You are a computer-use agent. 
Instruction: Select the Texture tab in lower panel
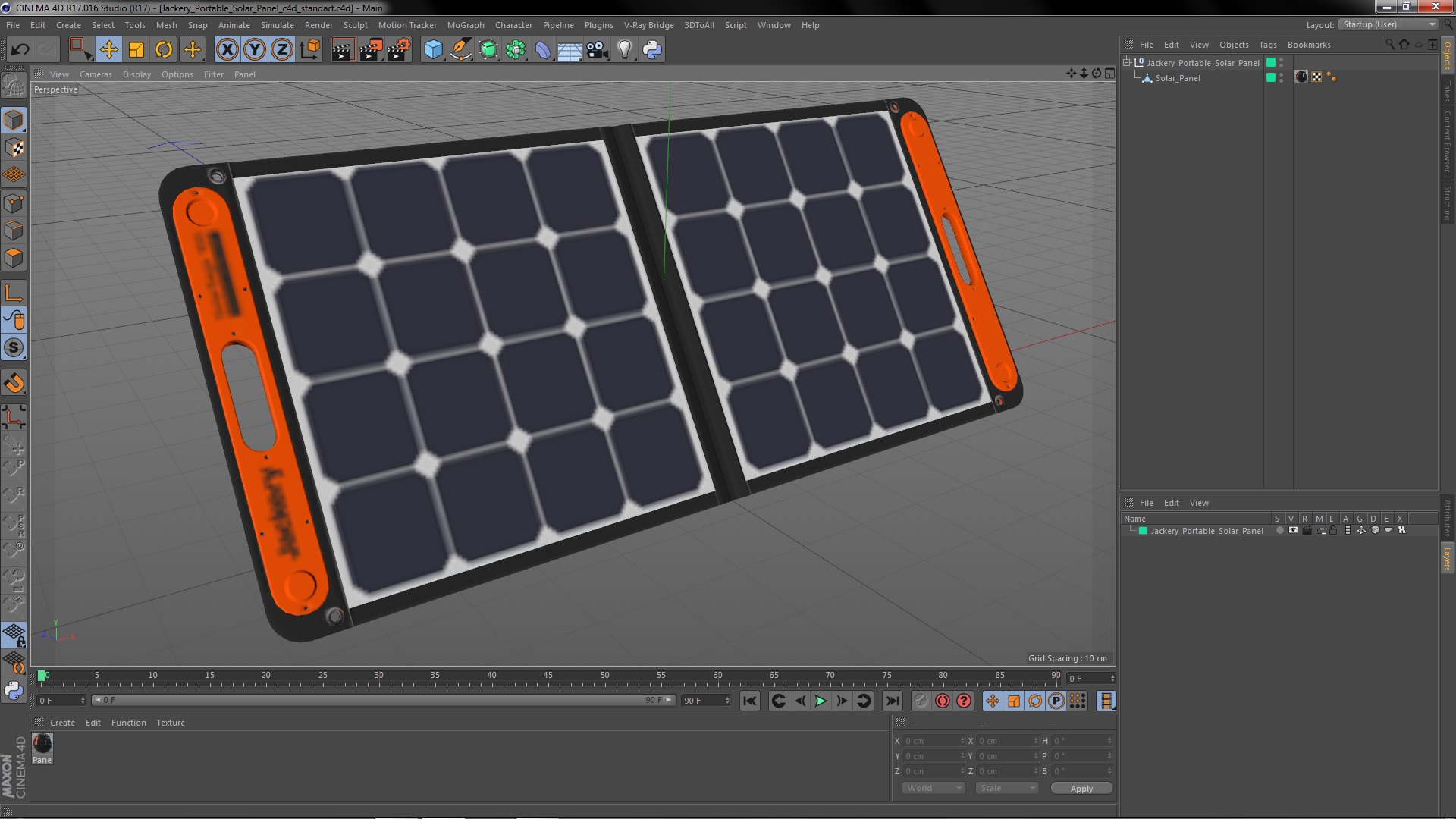(x=170, y=722)
